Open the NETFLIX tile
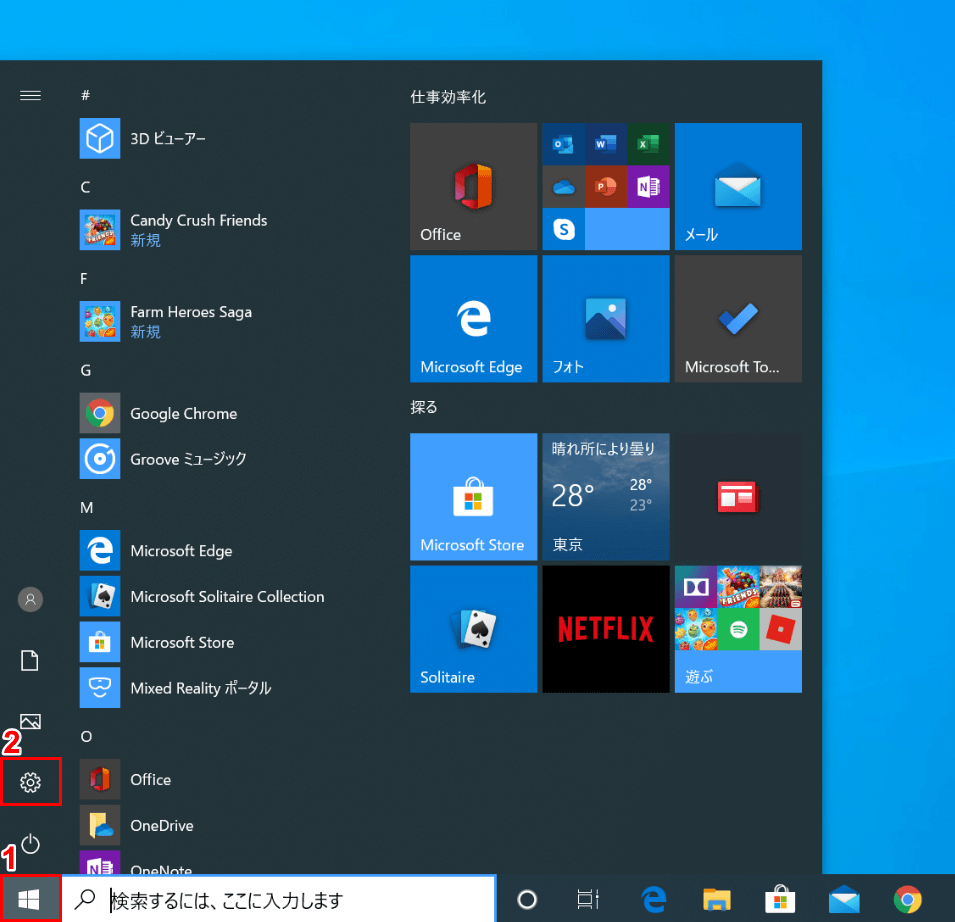 click(x=605, y=629)
